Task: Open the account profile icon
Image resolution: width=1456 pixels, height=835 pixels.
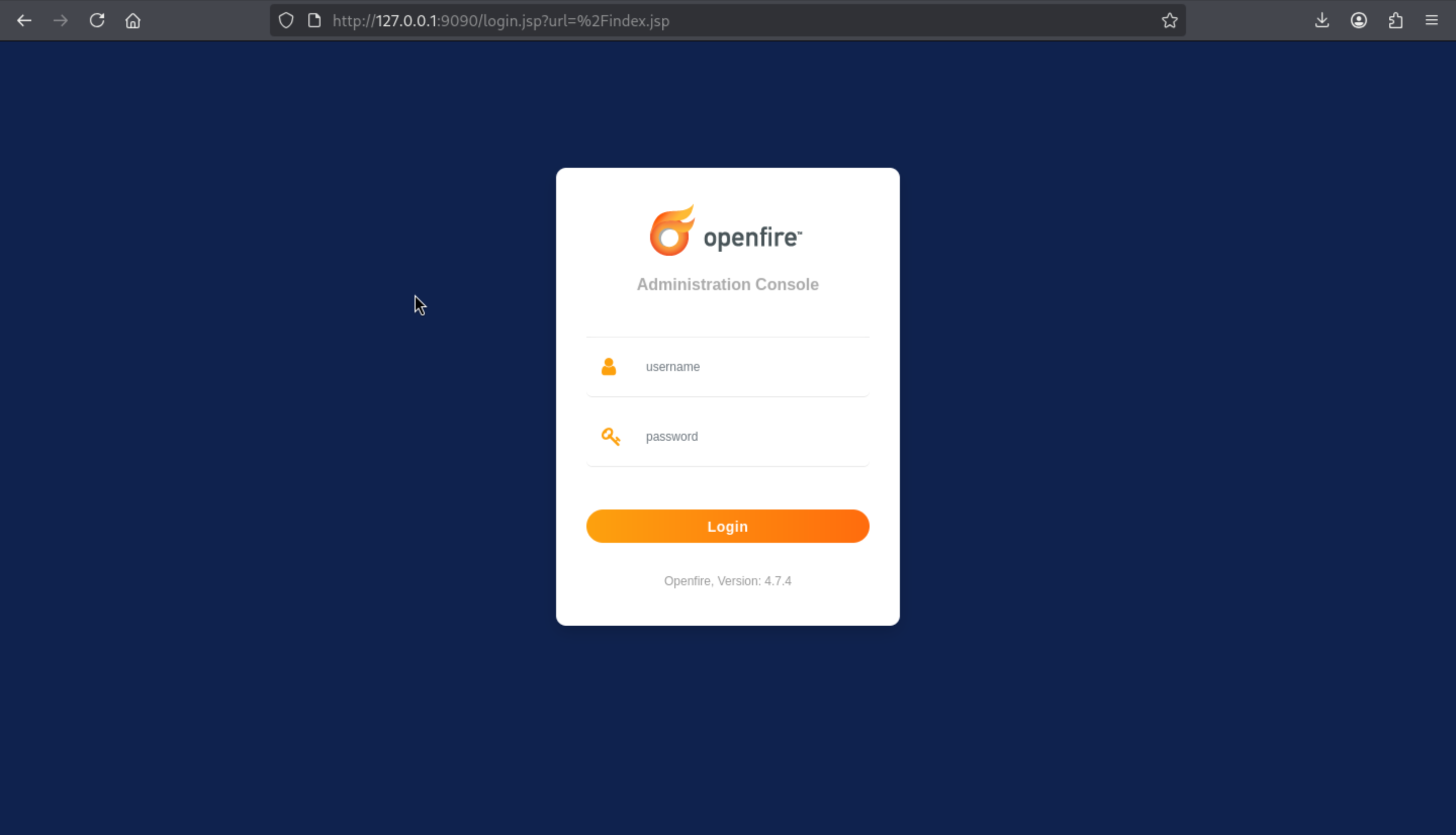Action: (x=1358, y=21)
